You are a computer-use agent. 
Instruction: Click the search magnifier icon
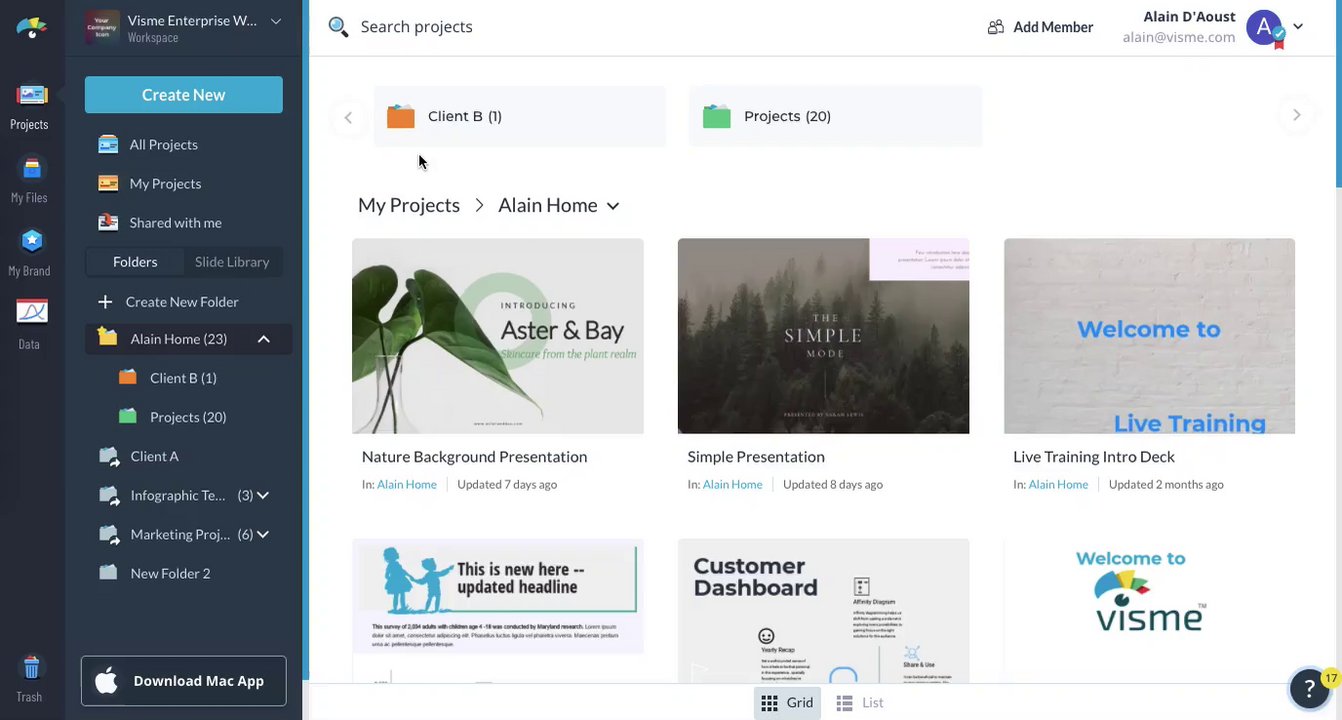point(338,27)
